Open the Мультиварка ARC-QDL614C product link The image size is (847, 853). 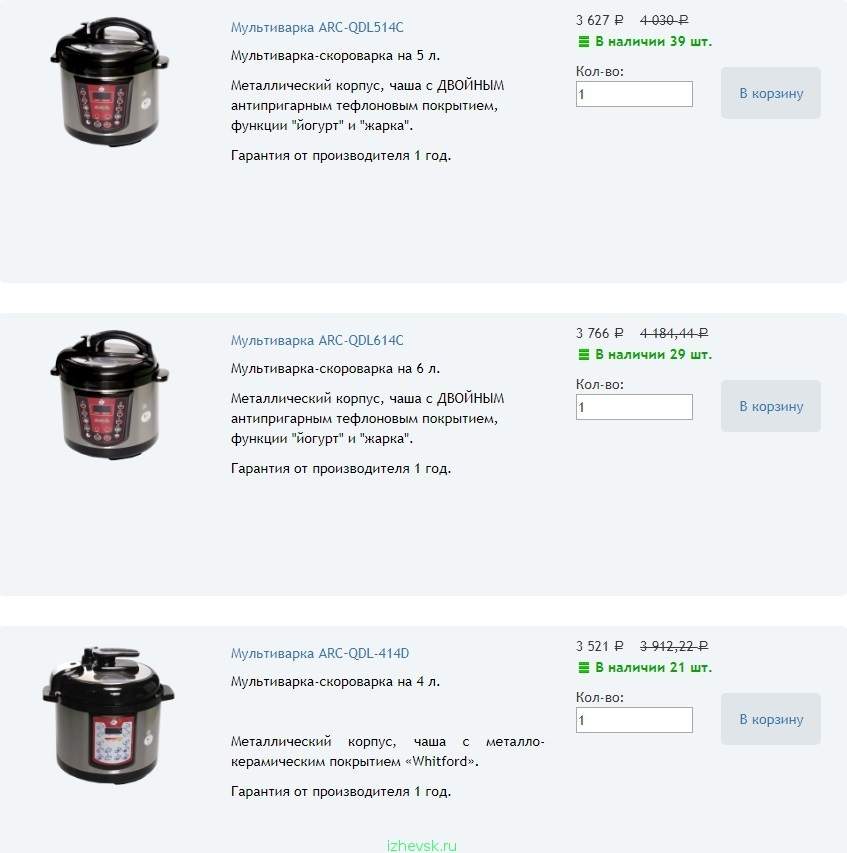pos(317,340)
